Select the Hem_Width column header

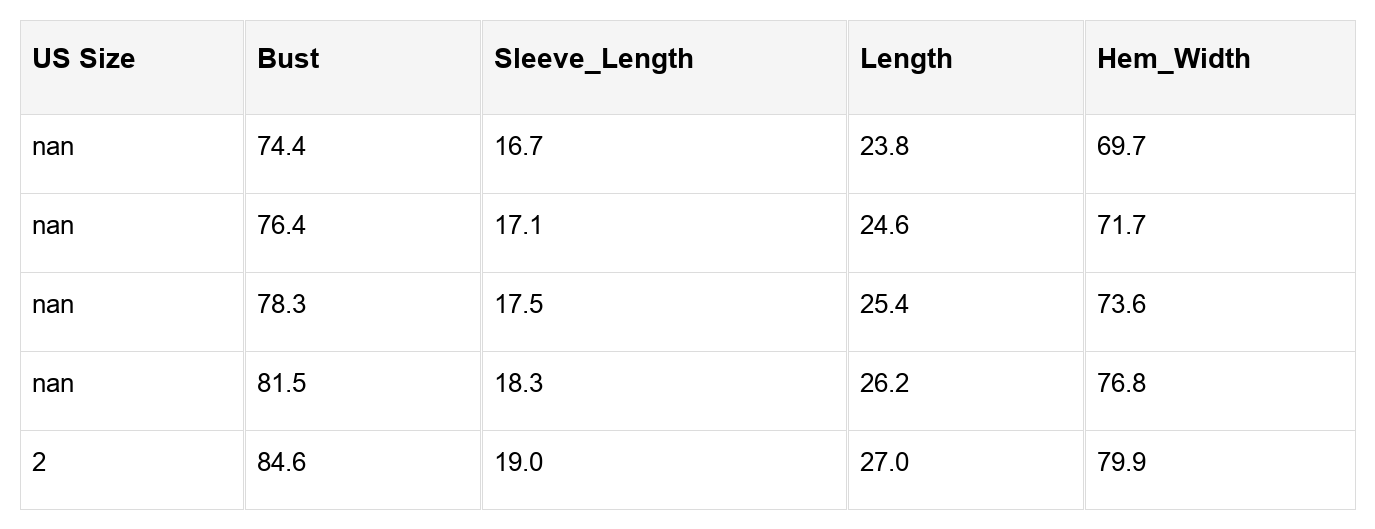point(1173,59)
